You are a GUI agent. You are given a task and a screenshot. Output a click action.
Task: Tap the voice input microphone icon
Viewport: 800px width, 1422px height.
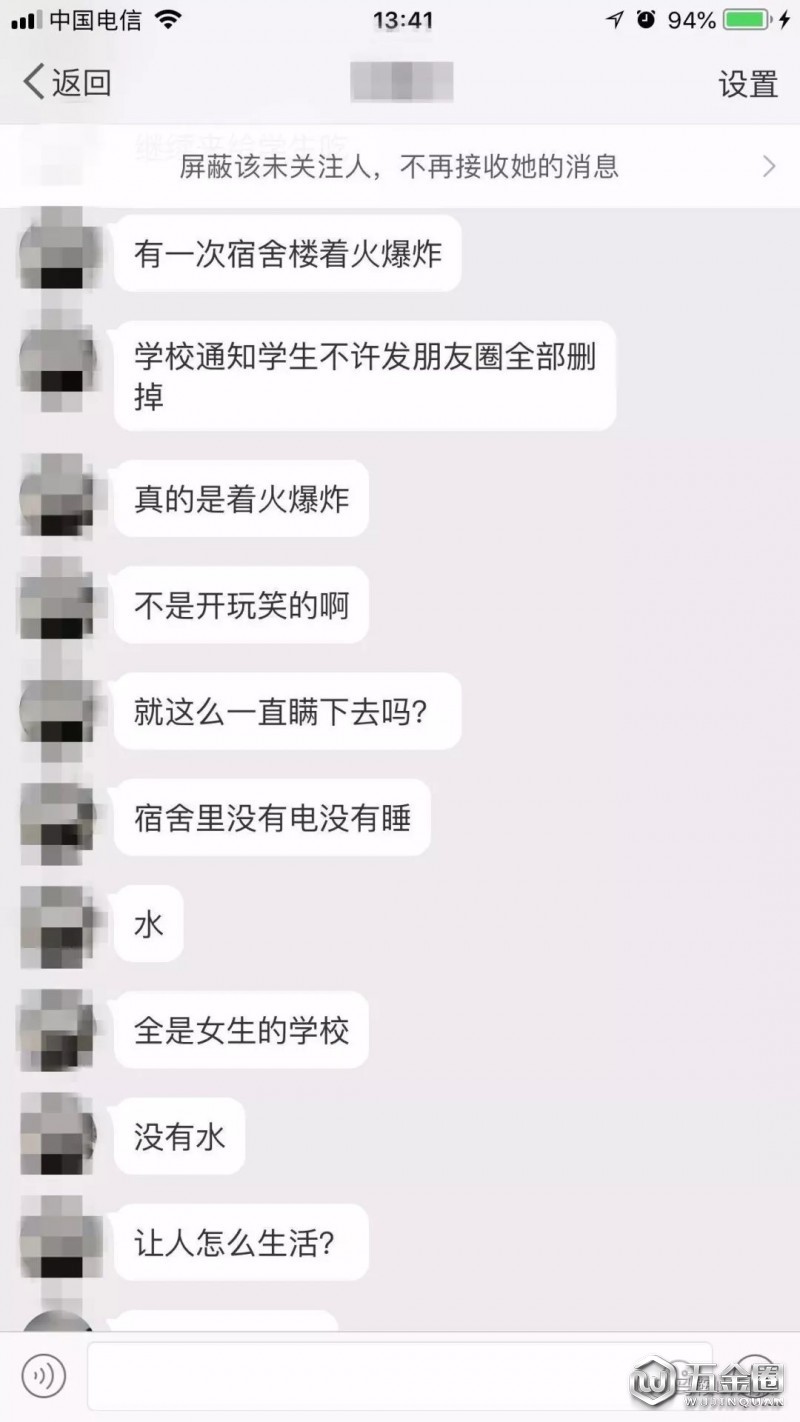tap(43, 1377)
